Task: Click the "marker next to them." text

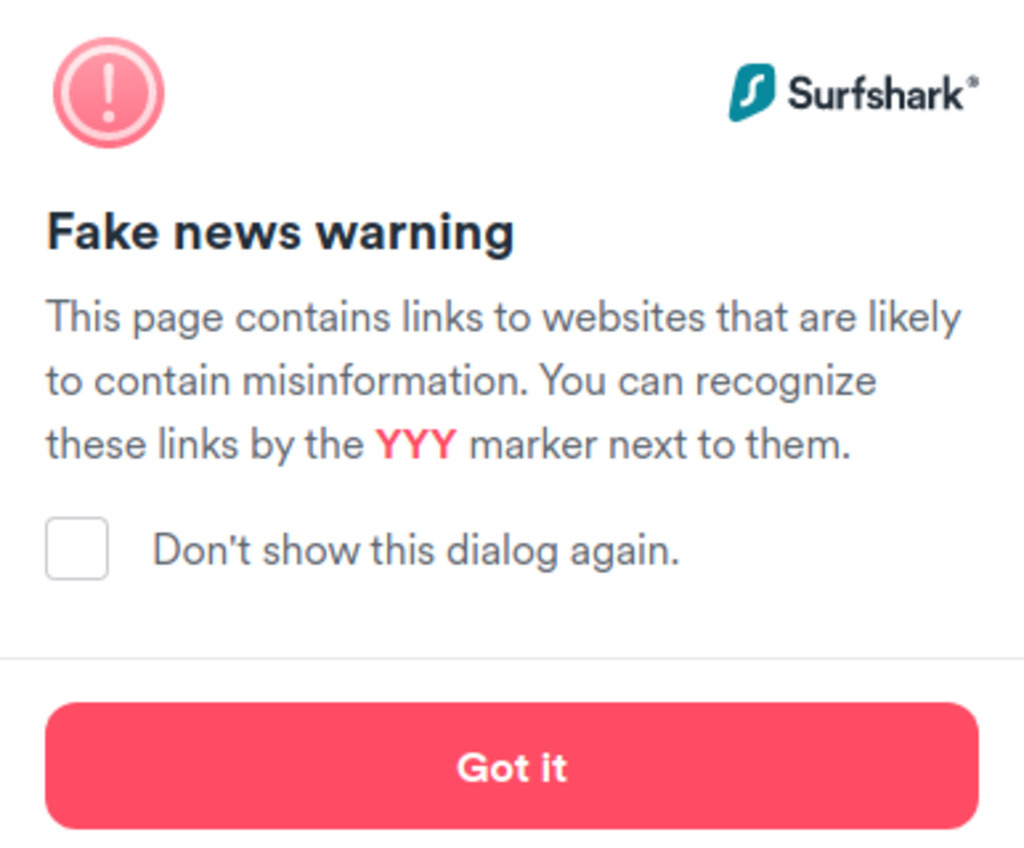Action: click(659, 444)
